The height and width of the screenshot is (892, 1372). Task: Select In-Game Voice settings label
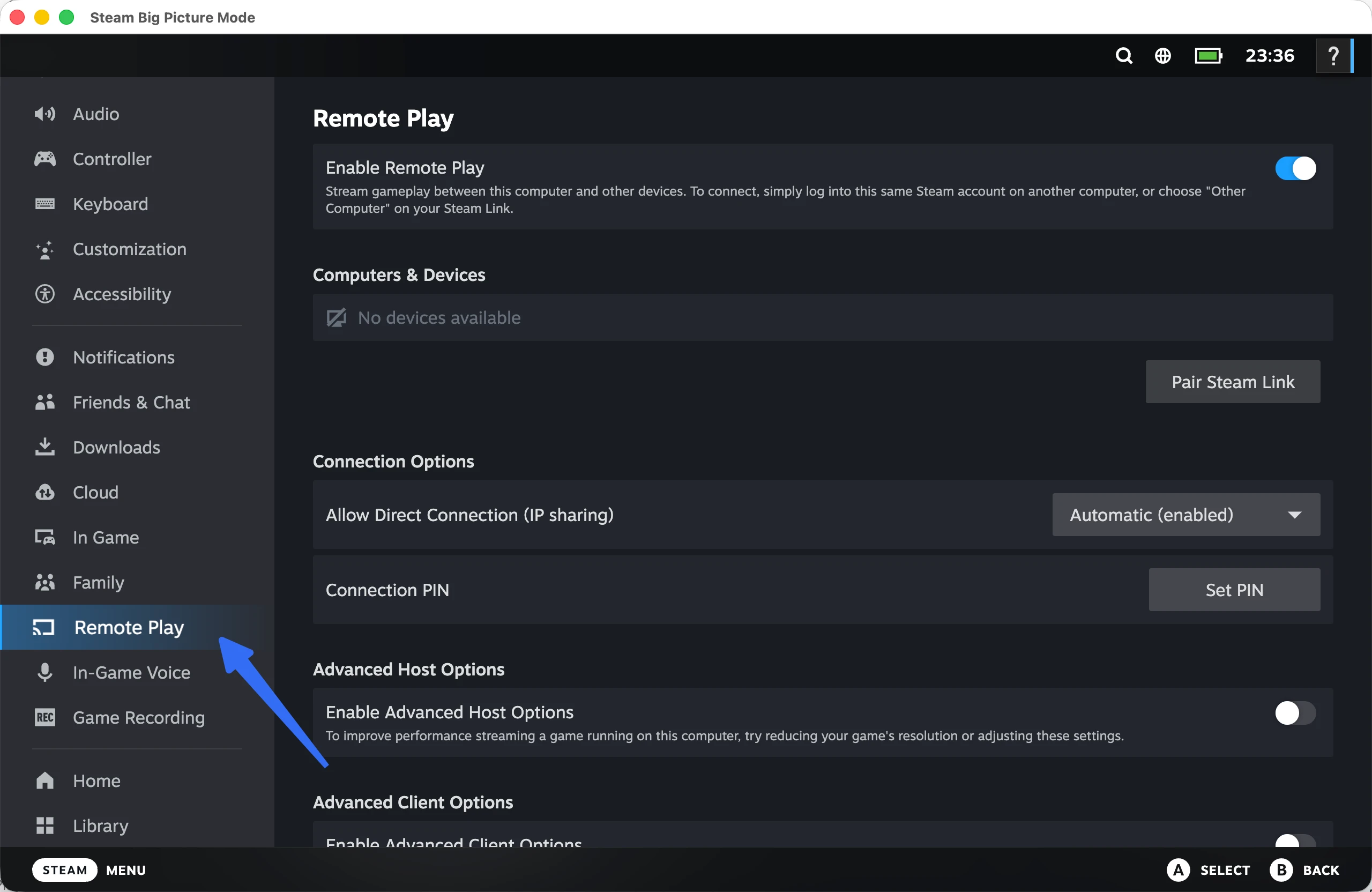pos(131,672)
